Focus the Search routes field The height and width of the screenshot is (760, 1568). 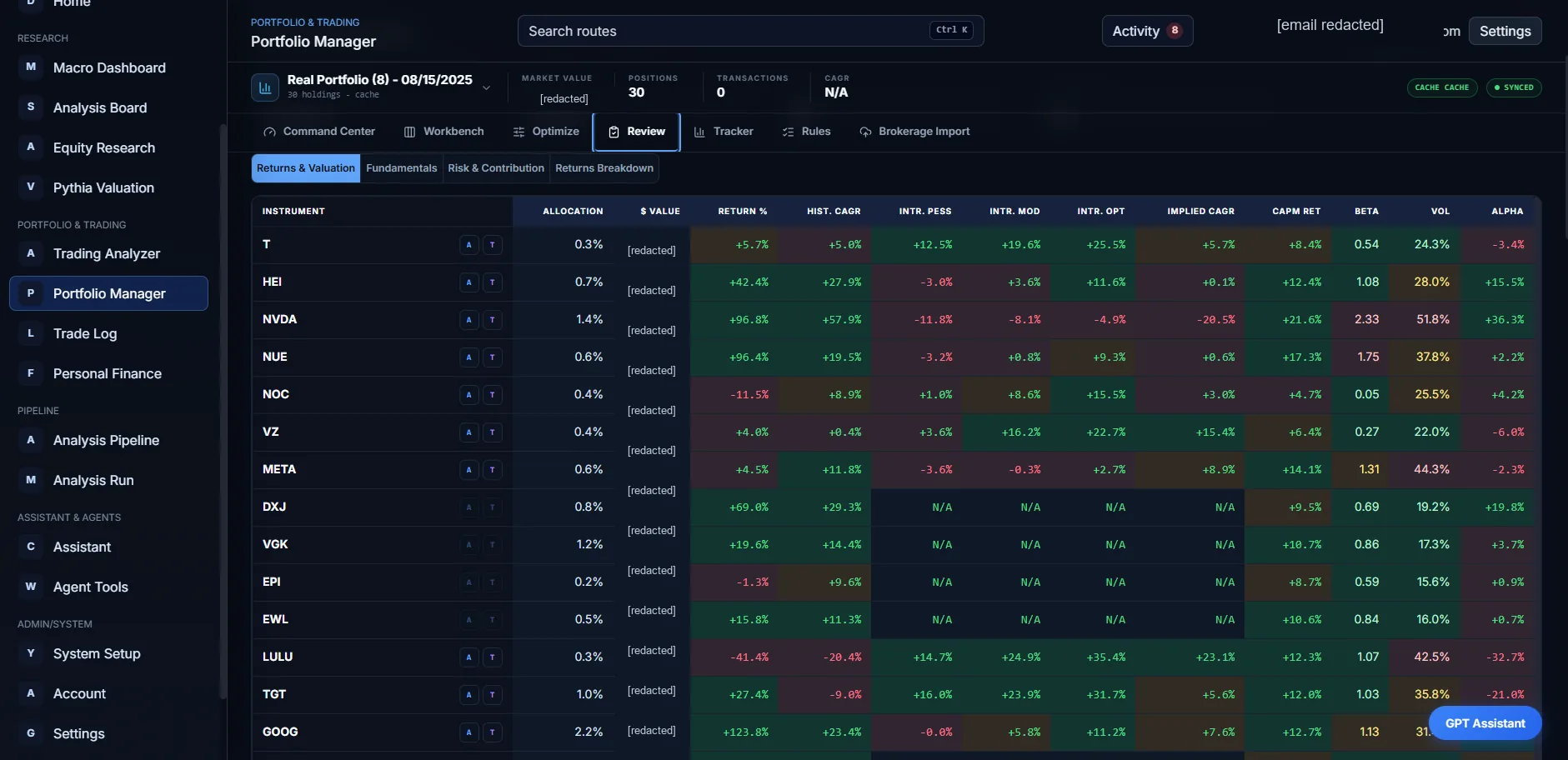pos(750,31)
